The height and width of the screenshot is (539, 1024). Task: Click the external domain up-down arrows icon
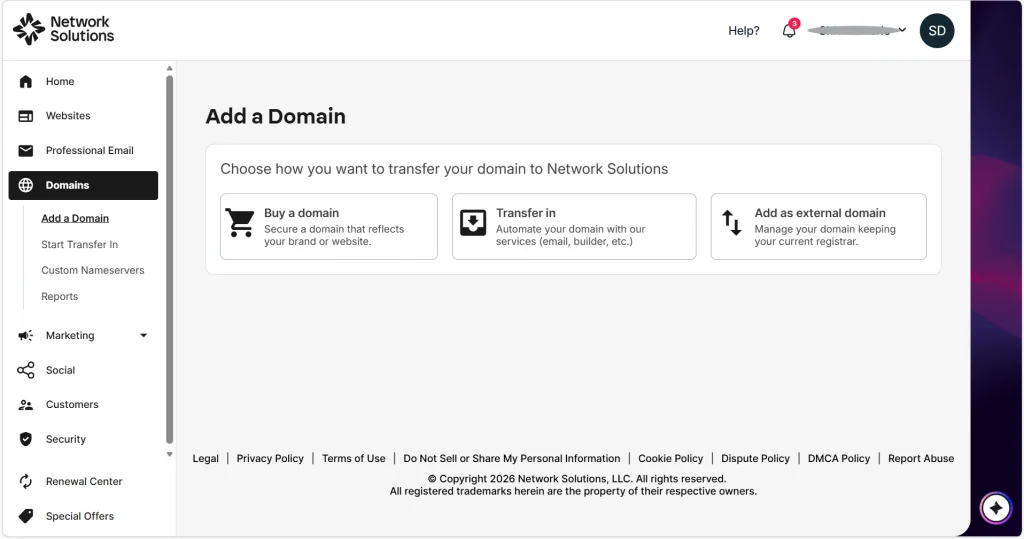coord(731,223)
